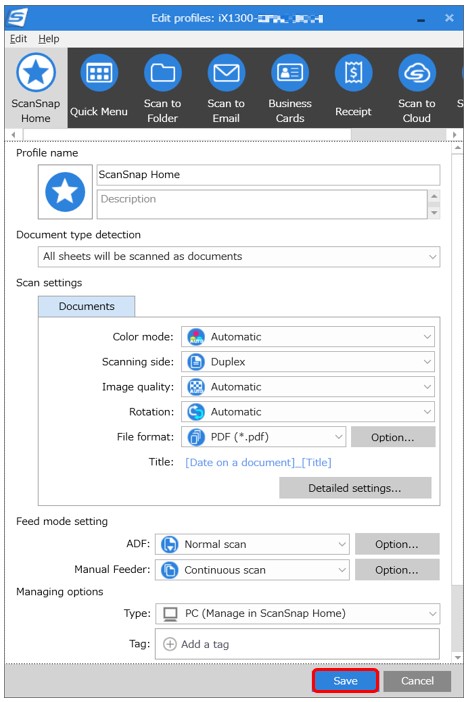
Task: Expand the File format PDF dropdown
Action: tap(263, 437)
